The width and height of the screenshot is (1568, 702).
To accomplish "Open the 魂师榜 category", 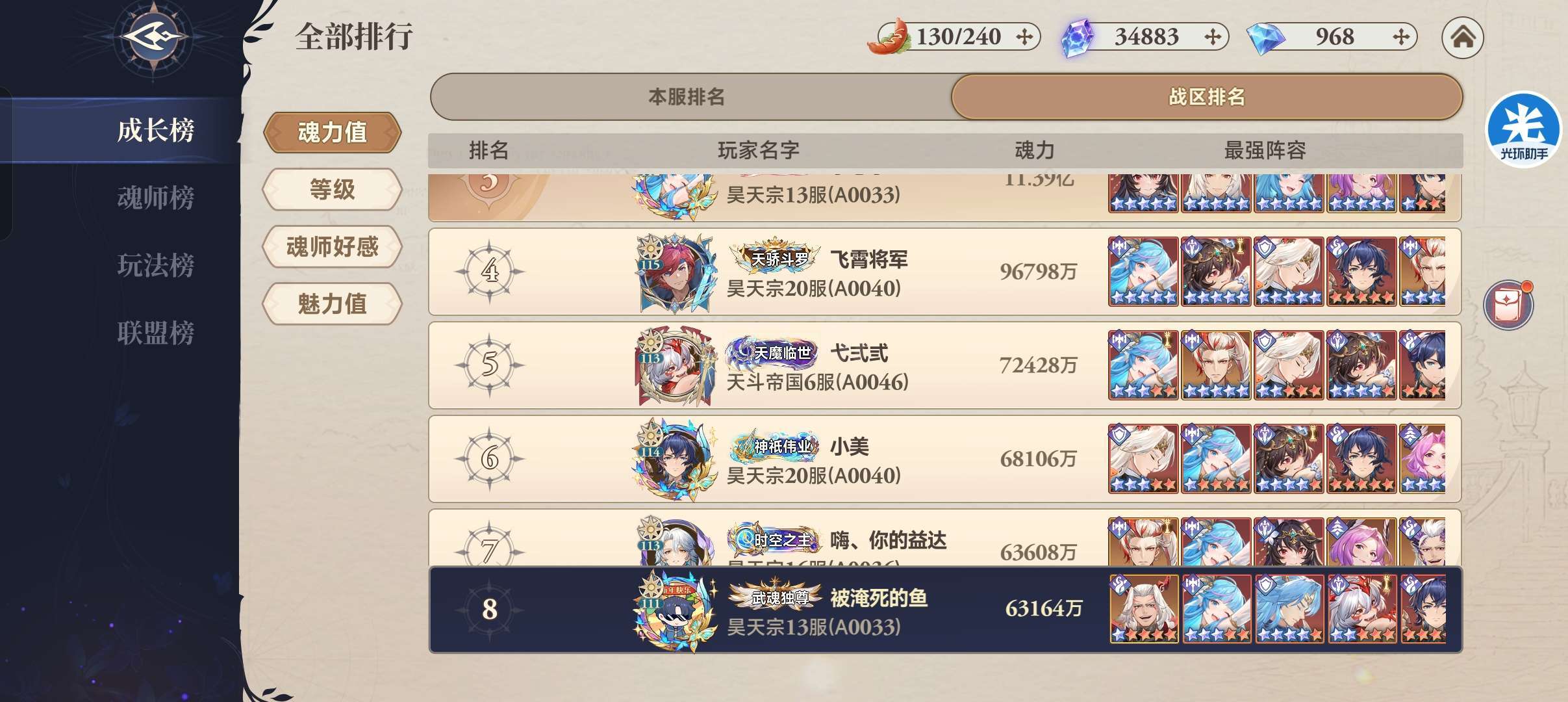I will pyautogui.click(x=155, y=198).
